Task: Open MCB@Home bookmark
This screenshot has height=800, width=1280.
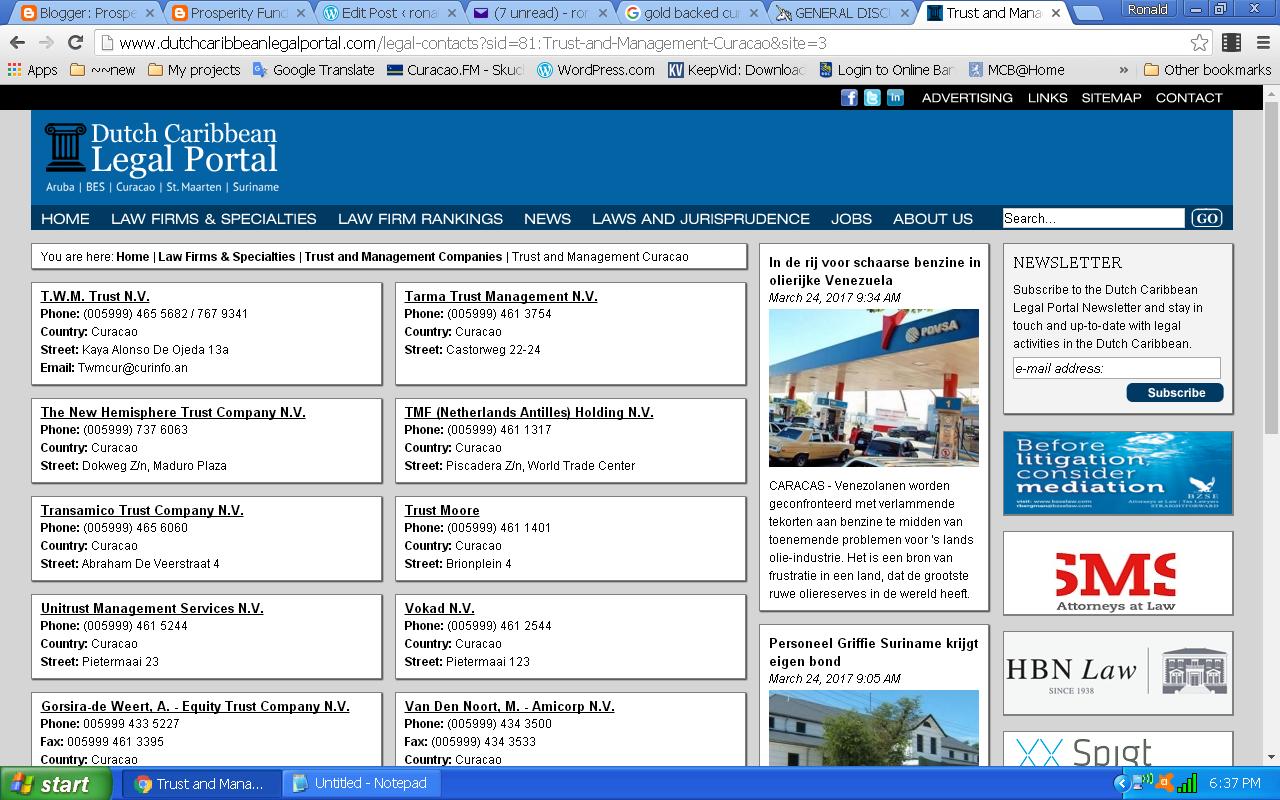Action: (x=1015, y=70)
